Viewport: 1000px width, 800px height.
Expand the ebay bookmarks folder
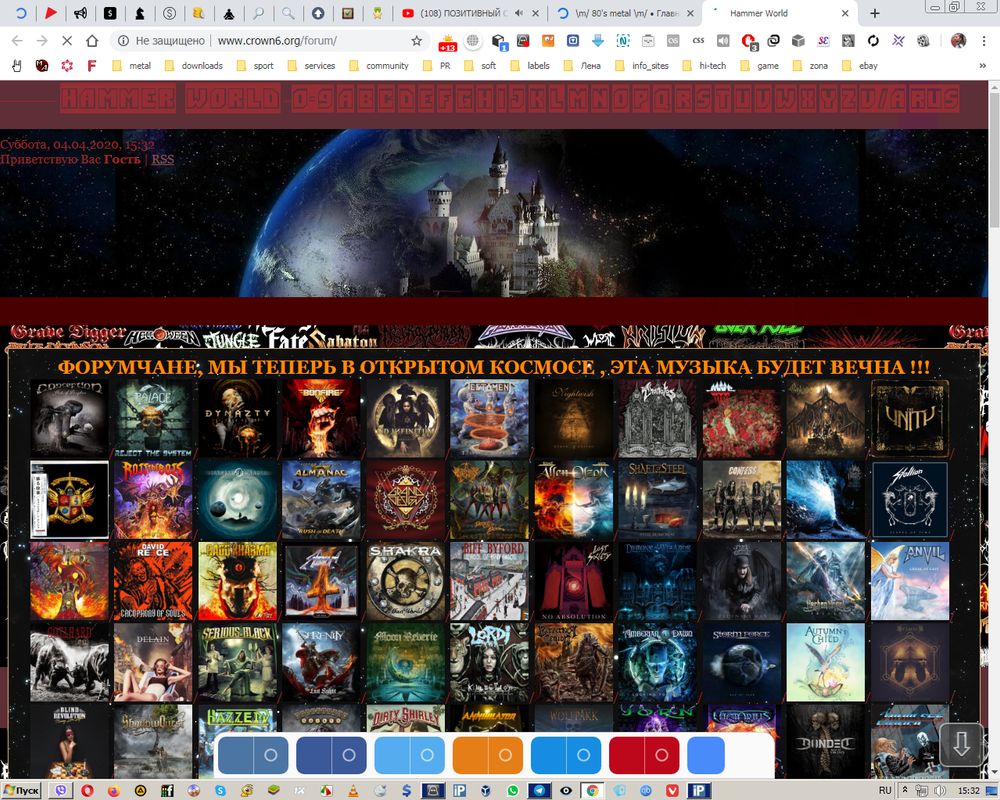860,66
